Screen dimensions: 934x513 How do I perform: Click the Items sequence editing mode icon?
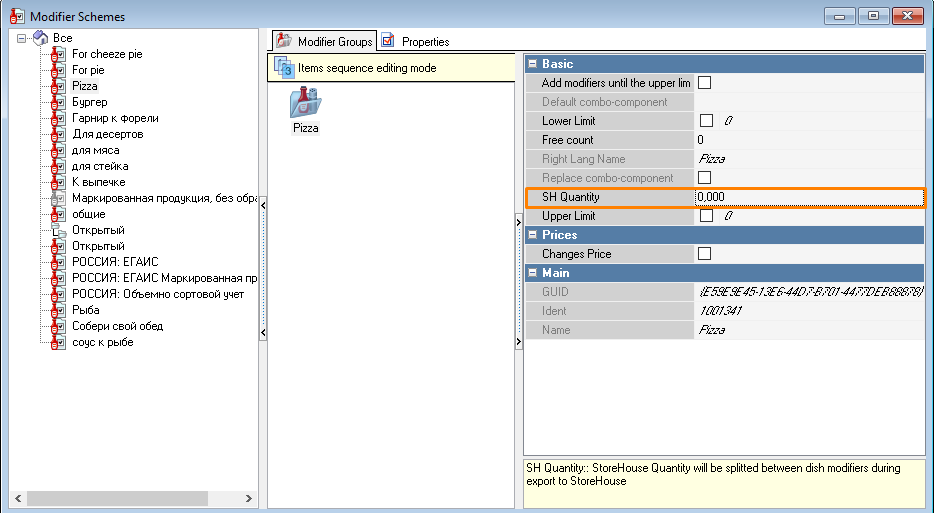284,68
